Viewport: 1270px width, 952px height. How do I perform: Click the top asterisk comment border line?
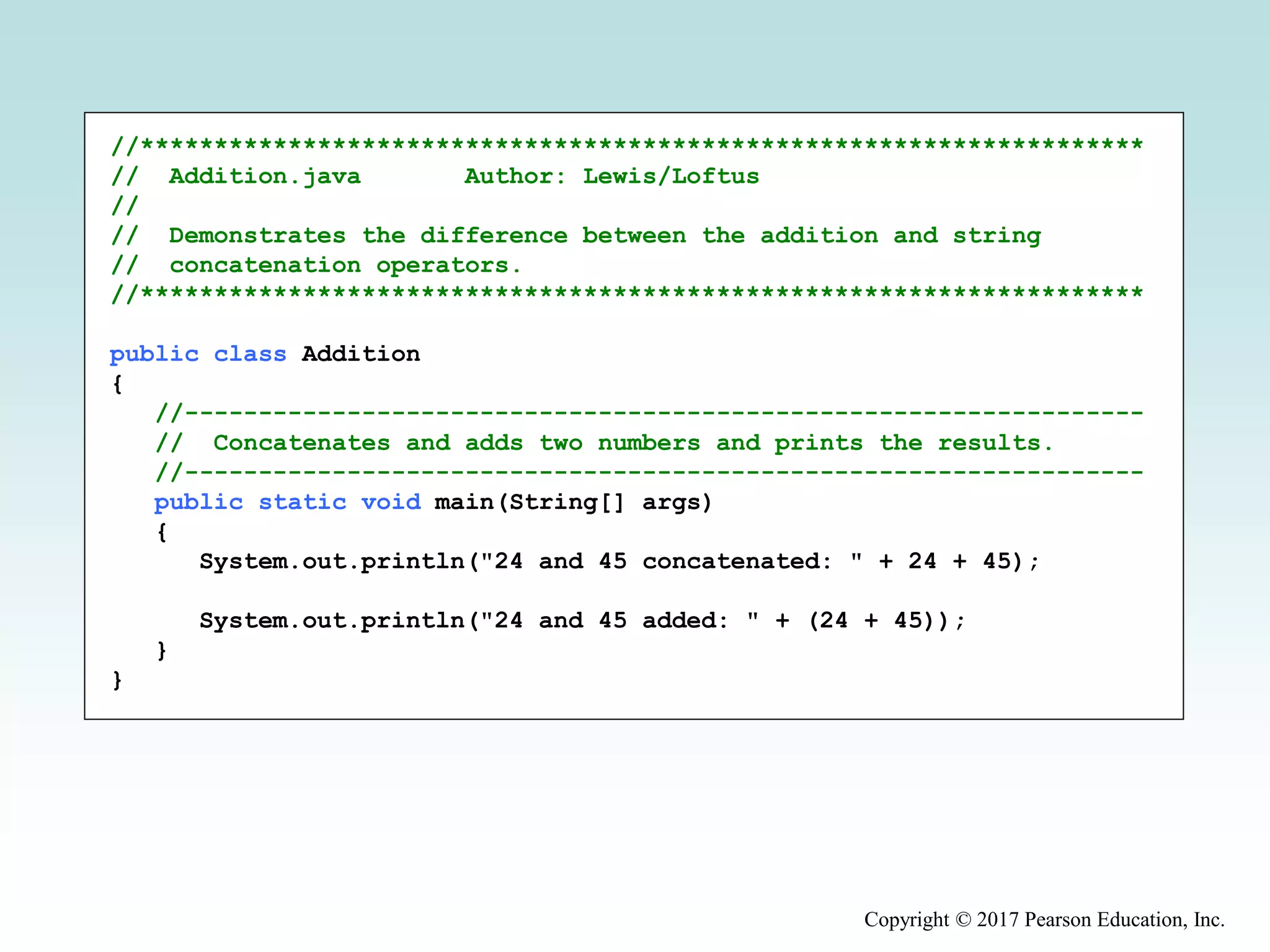pyautogui.click(x=627, y=146)
